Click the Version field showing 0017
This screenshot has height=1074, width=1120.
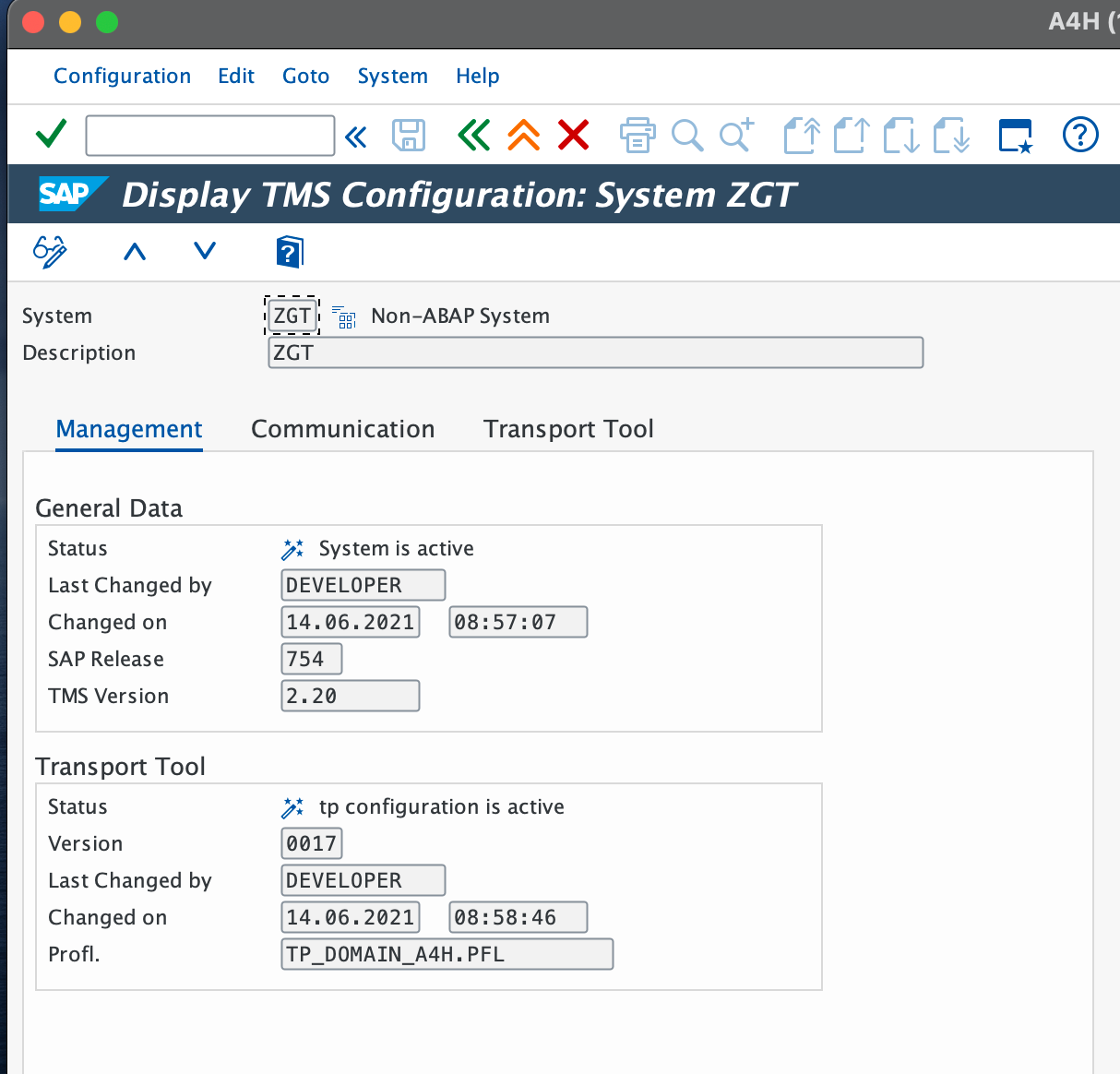click(312, 843)
